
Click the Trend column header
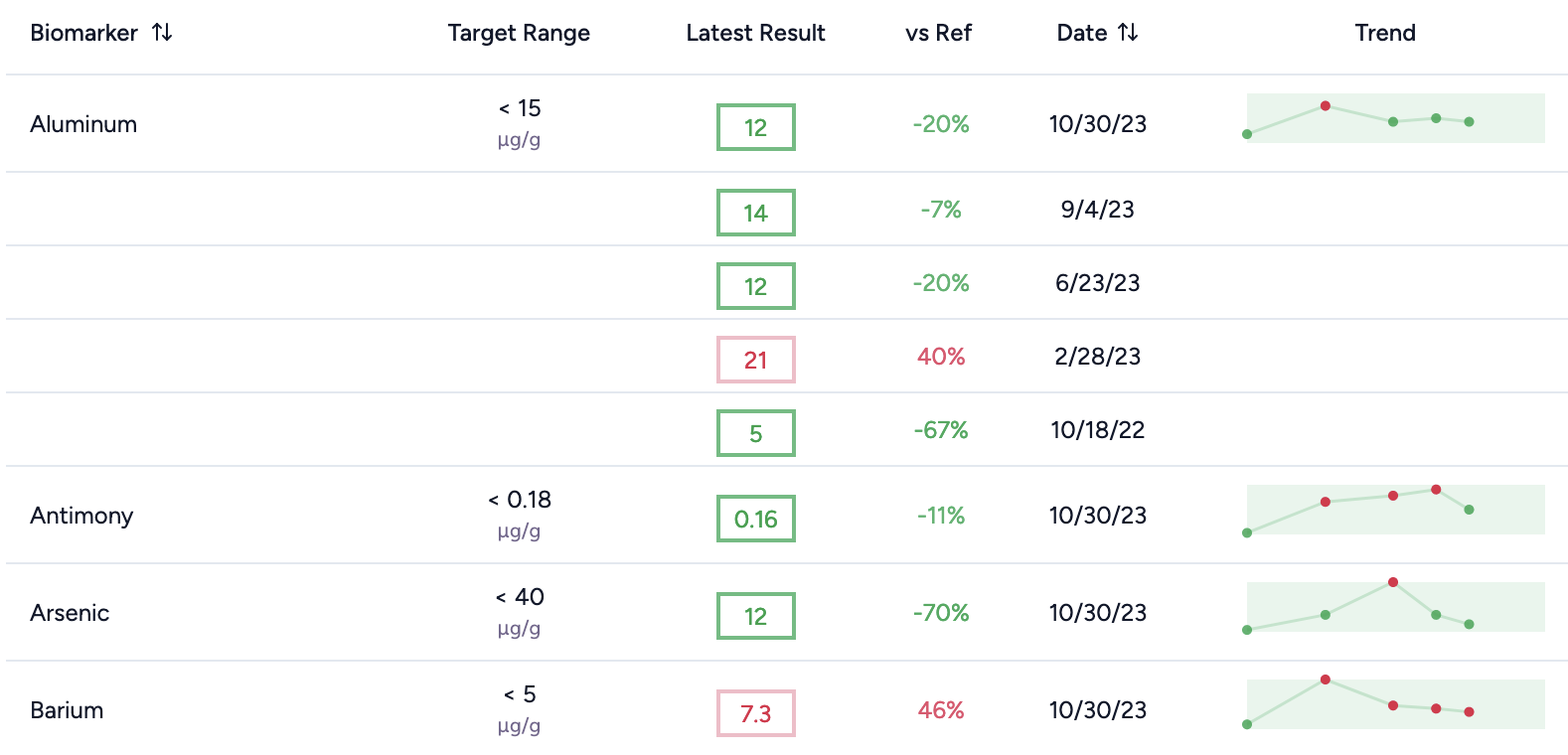pyautogui.click(x=1384, y=33)
